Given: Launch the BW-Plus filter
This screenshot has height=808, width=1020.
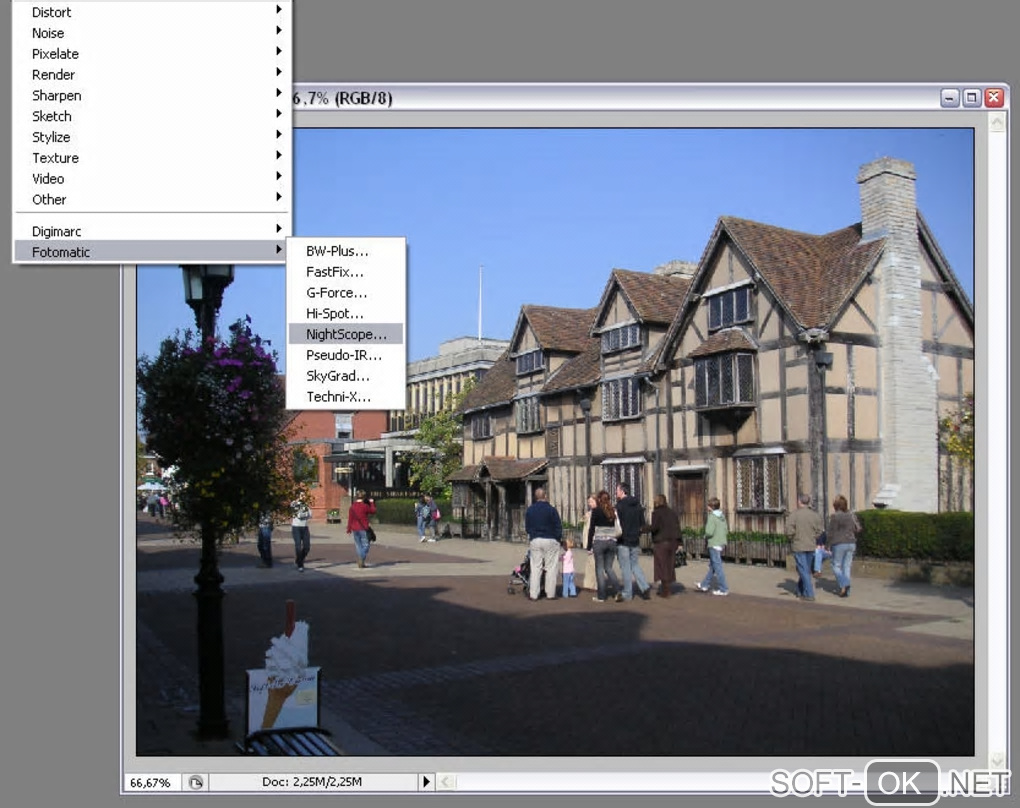Looking at the screenshot, I should [x=345, y=251].
